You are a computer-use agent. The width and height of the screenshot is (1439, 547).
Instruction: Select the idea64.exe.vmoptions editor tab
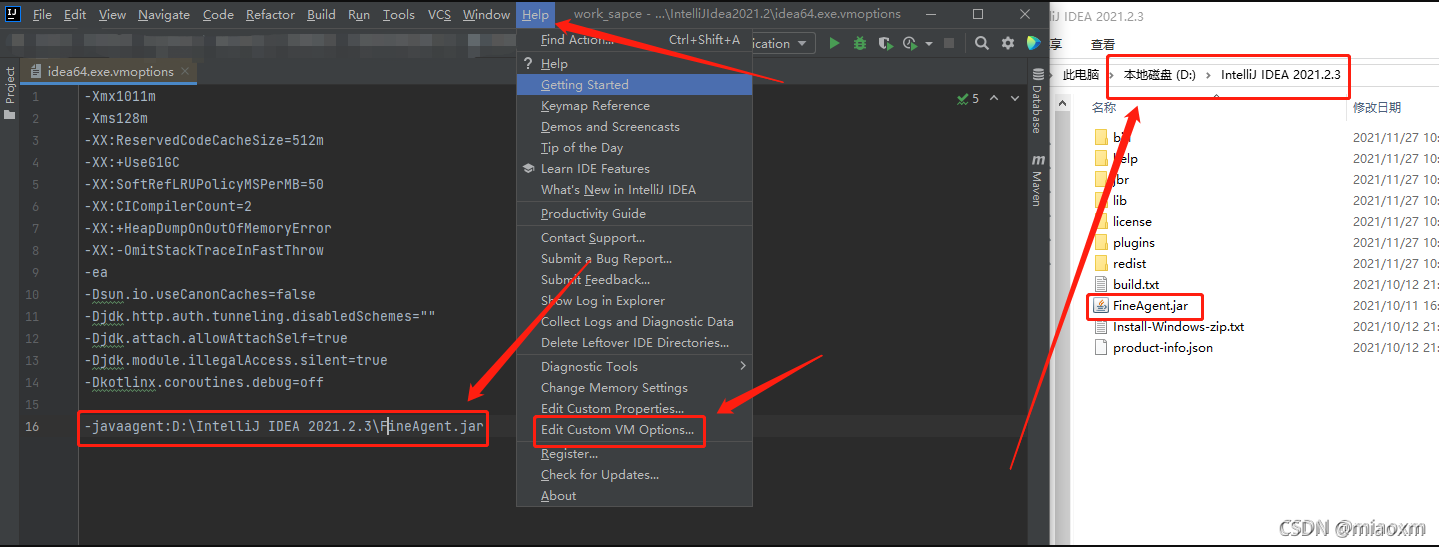[110, 72]
